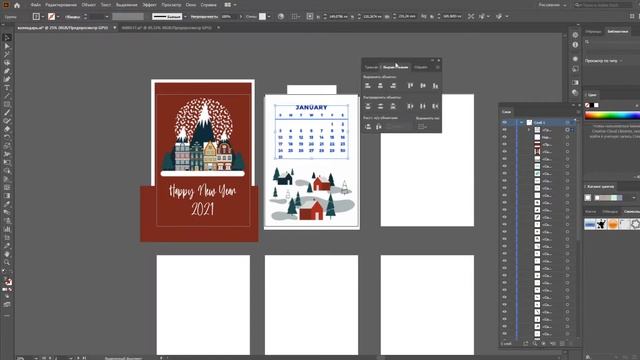Switch to the second document tab

167,28
